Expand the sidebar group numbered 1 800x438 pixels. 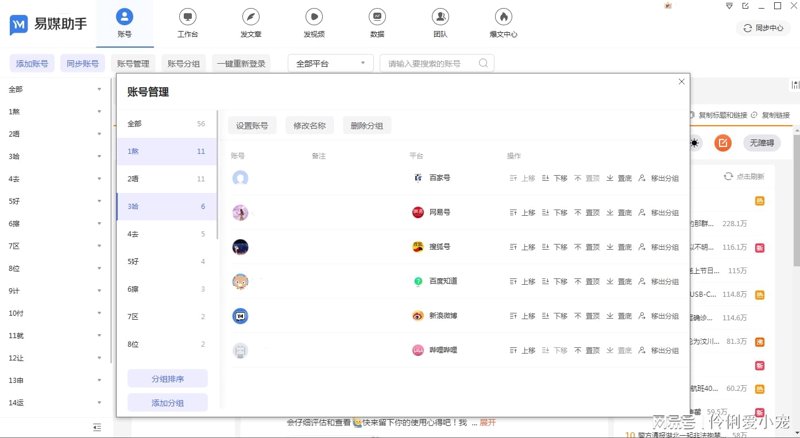(99, 112)
